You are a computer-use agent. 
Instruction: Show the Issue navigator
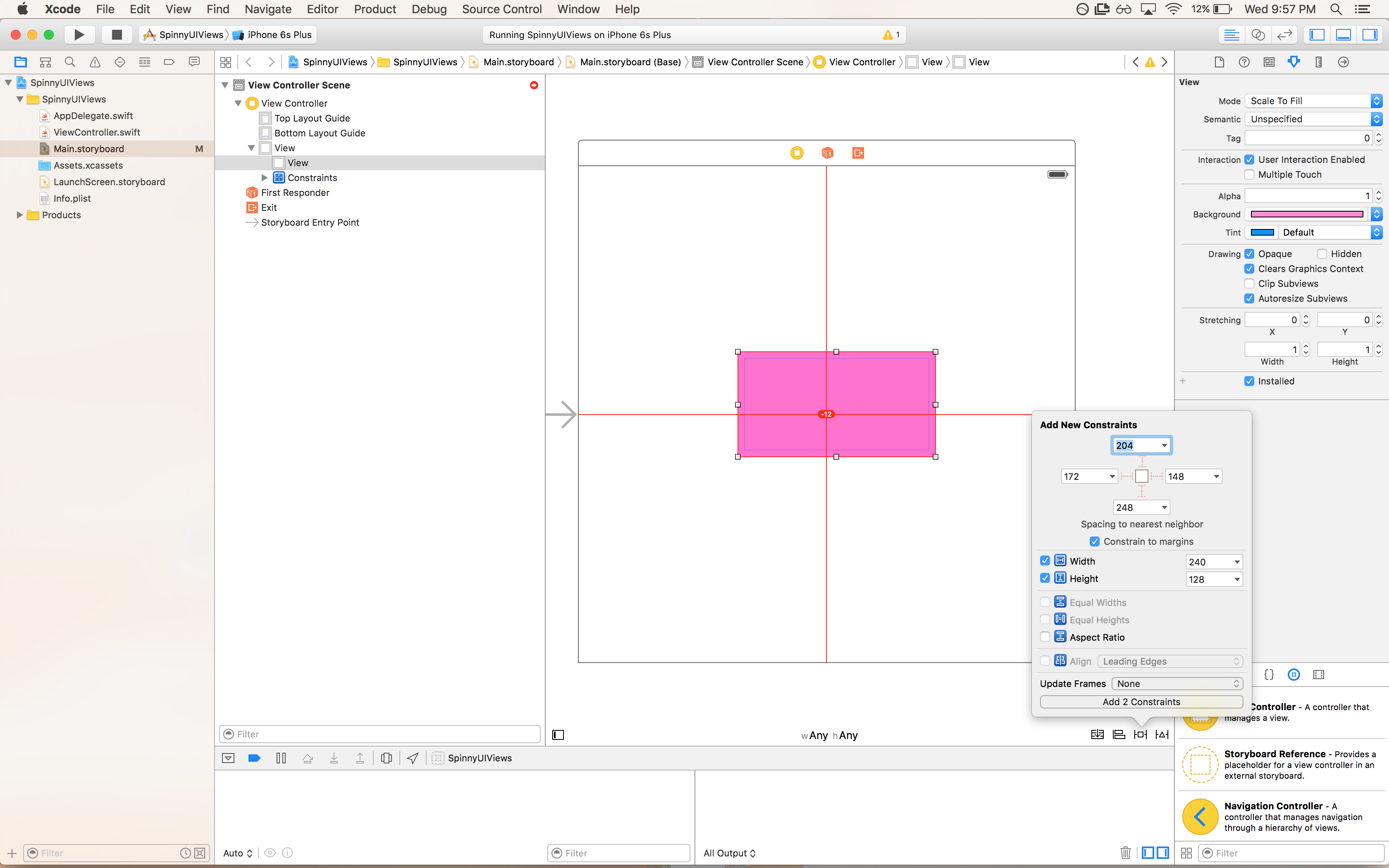tap(95, 62)
